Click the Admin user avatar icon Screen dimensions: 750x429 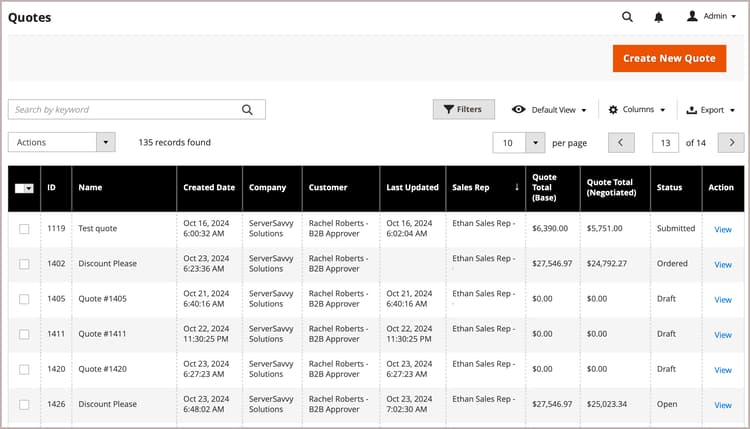point(692,16)
